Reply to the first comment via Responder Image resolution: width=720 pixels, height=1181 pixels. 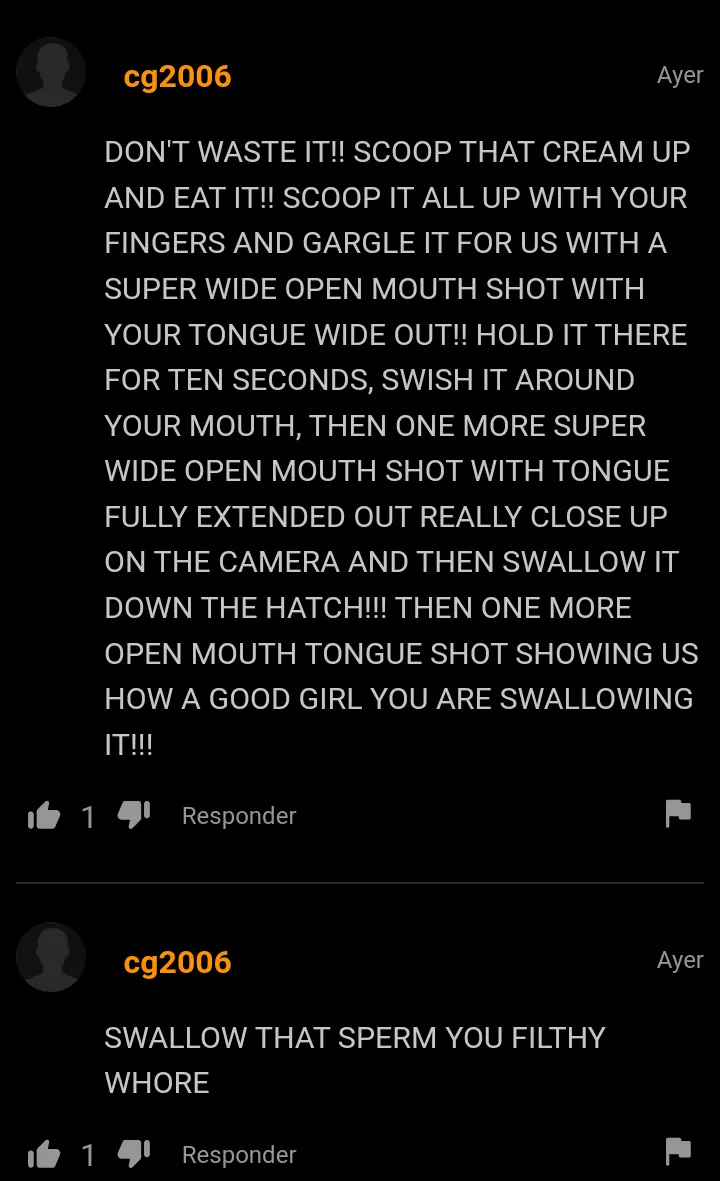coord(239,816)
